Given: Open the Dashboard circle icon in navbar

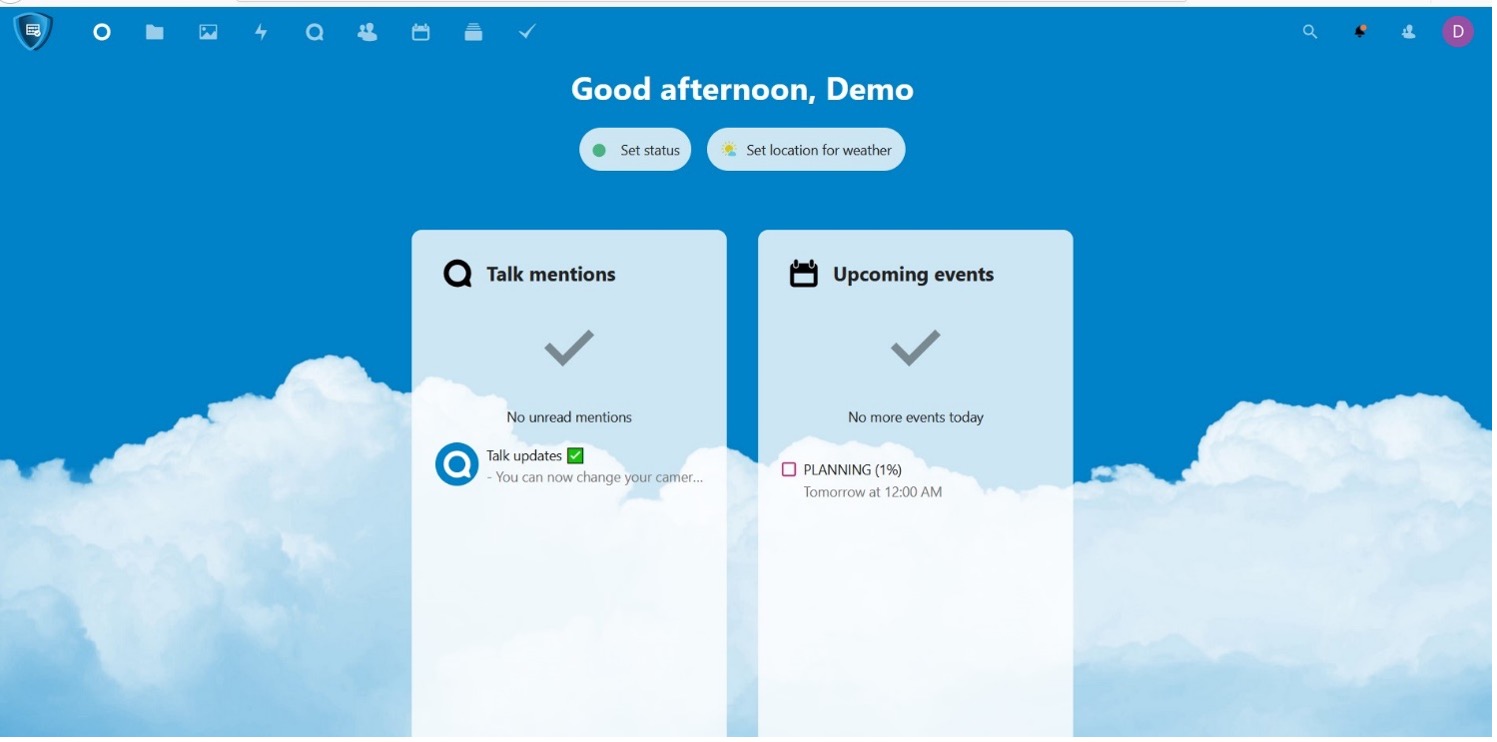Looking at the screenshot, I should coord(101,32).
